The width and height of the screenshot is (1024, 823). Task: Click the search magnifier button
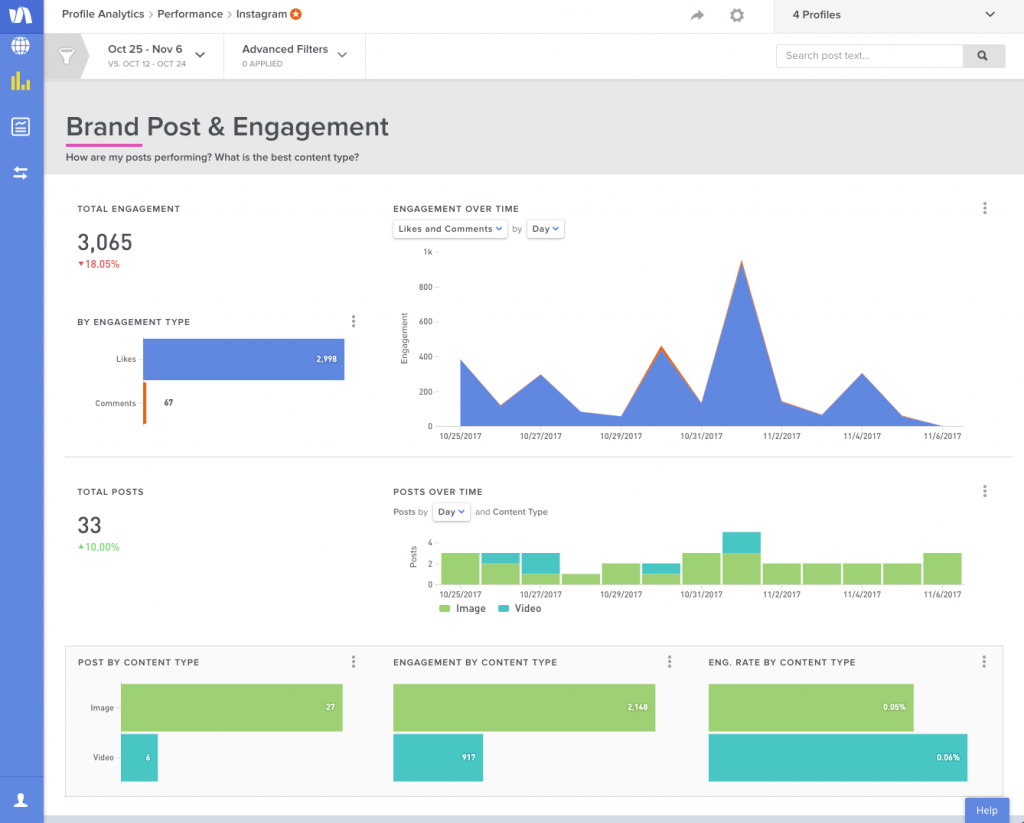point(983,56)
